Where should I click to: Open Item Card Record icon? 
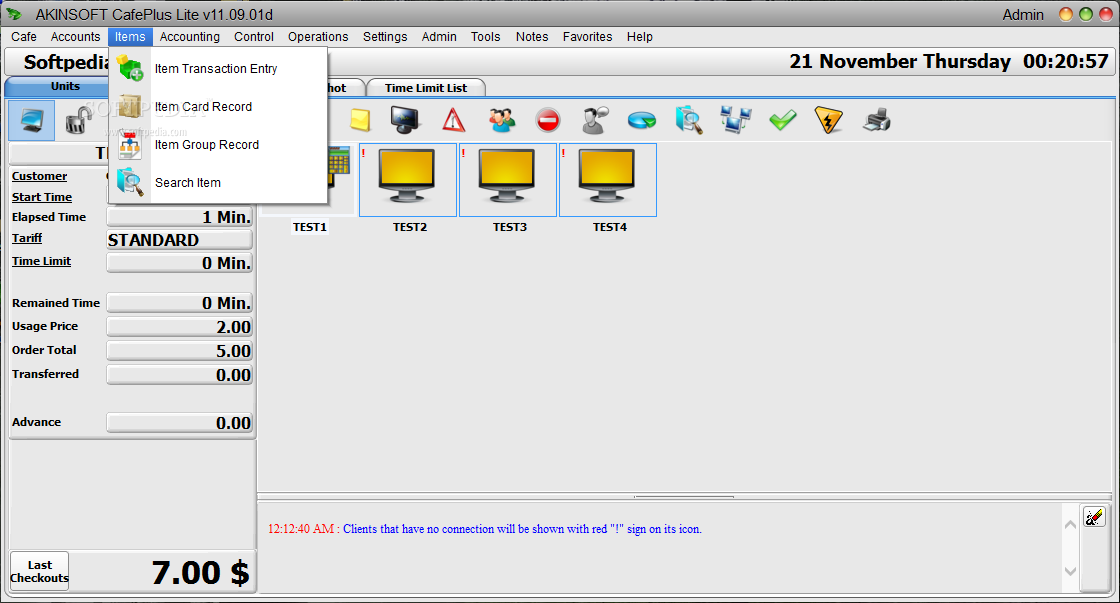click(x=130, y=106)
